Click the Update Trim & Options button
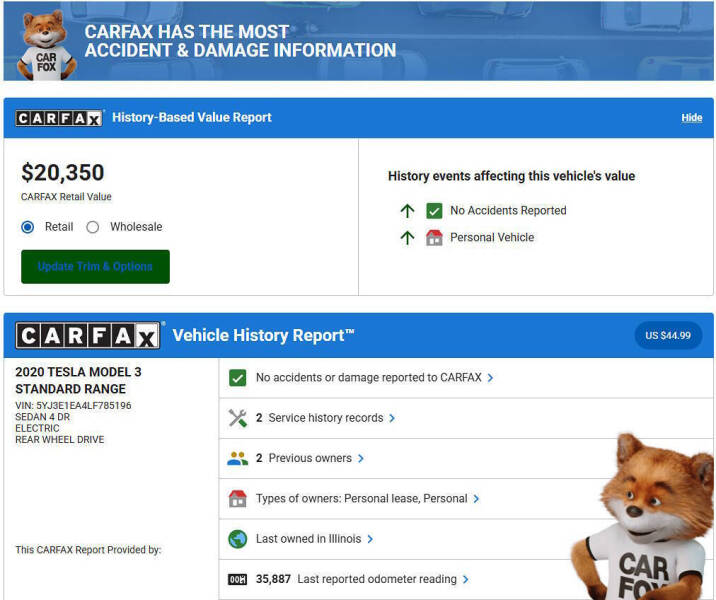This screenshot has width=716, height=600. point(95,267)
